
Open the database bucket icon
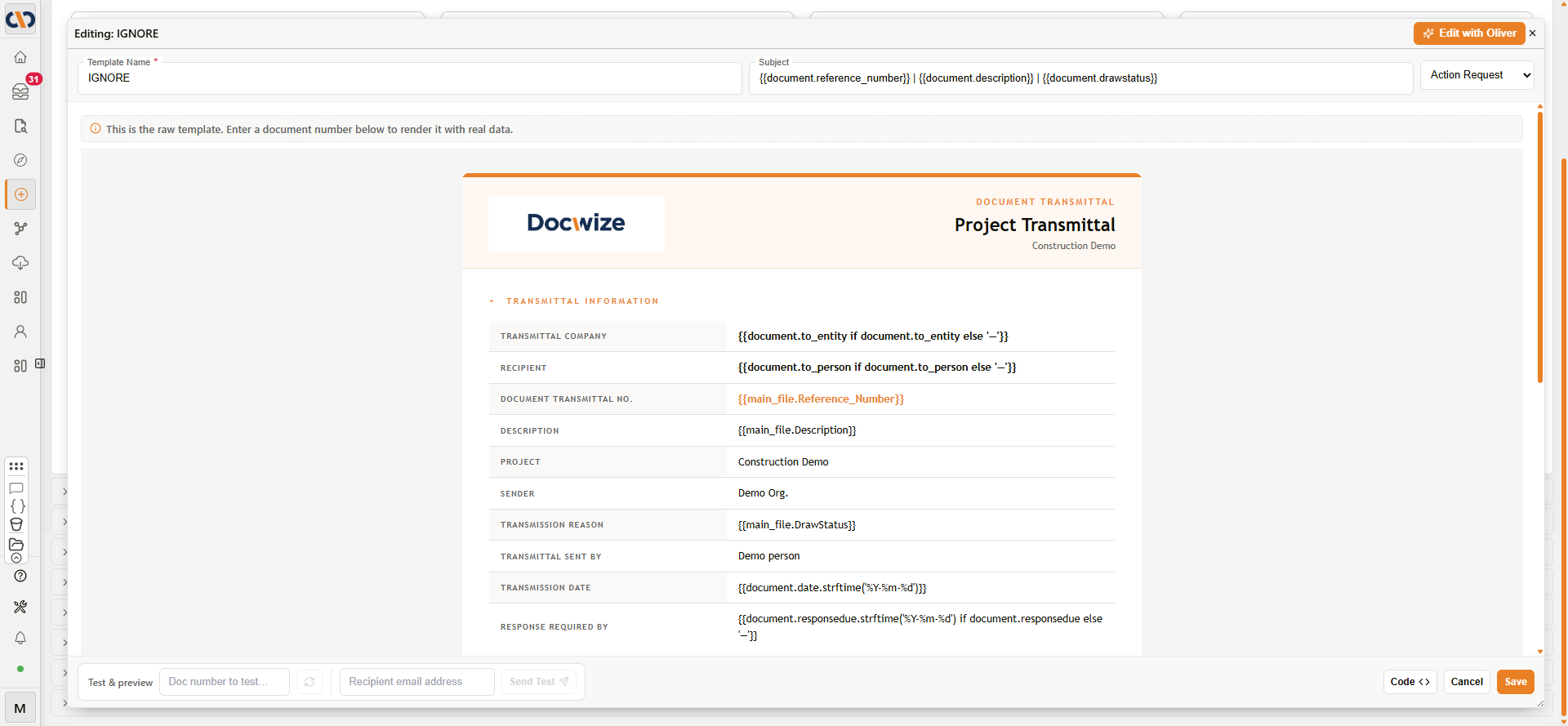tap(16, 525)
